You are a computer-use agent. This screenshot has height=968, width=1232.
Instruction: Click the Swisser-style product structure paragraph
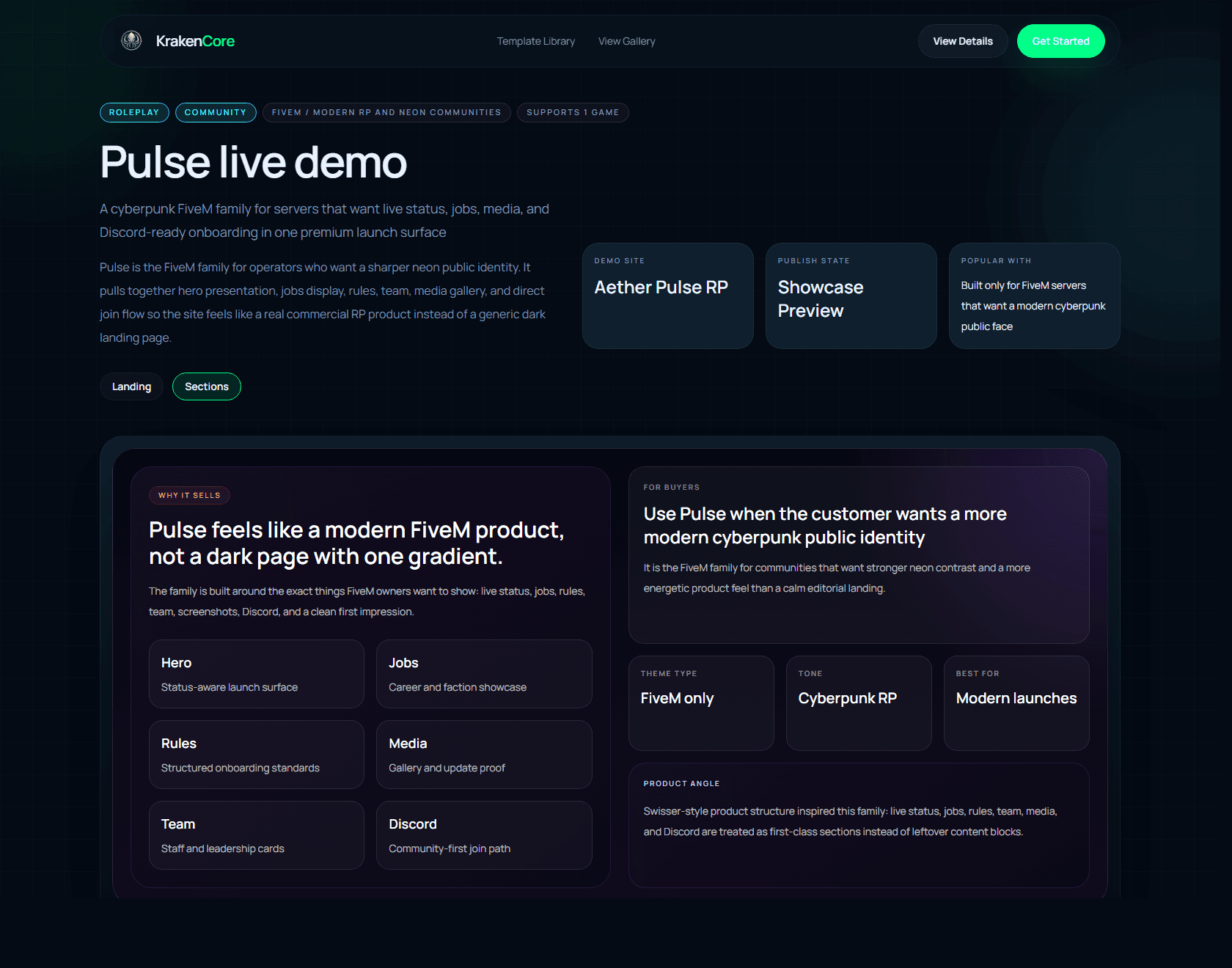coord(850,821)
